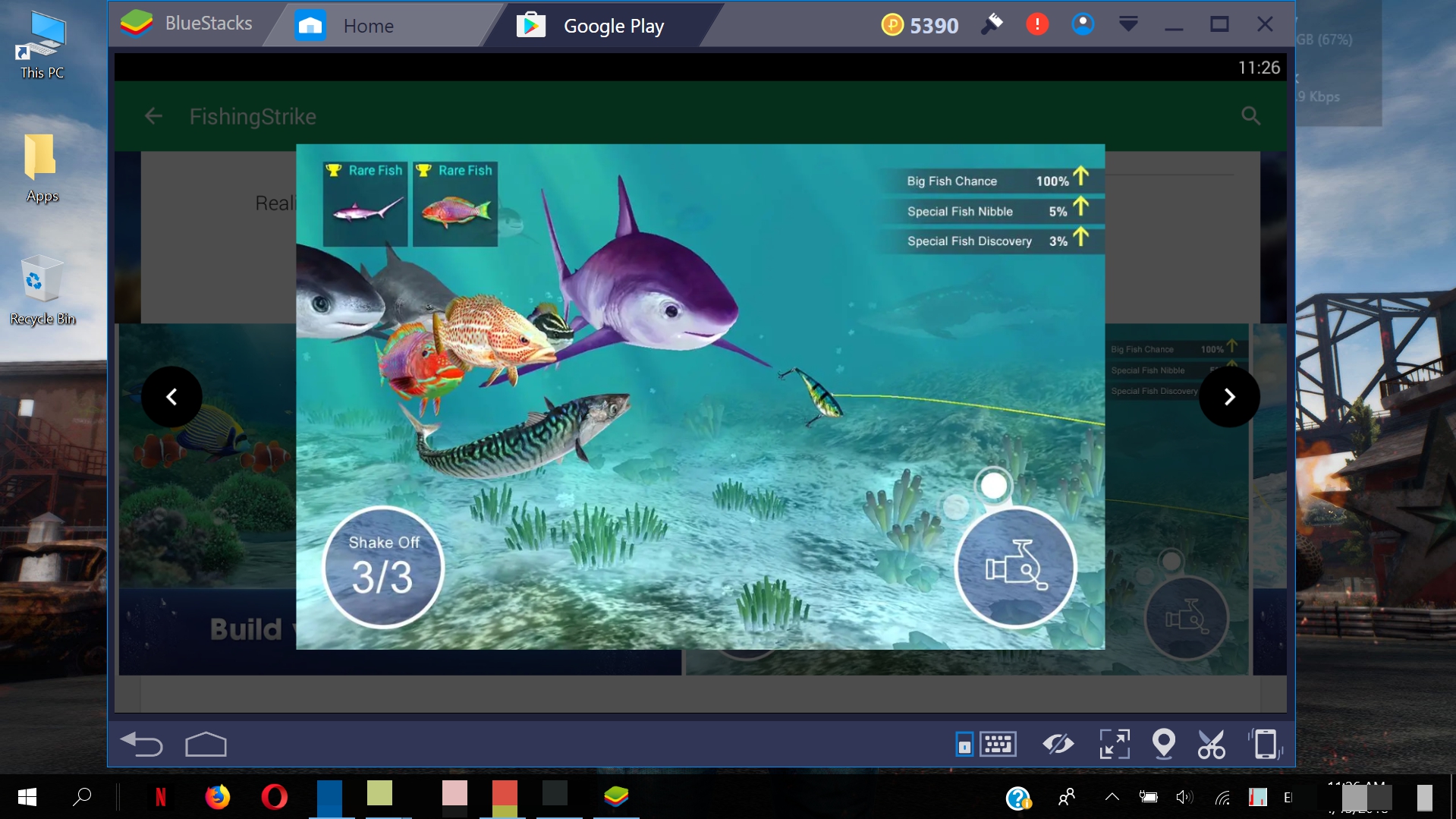The width and height of the screenshot is (1456, 819).
Task: Open the keyboard controls mapping icon
Action: coord(998,744)
